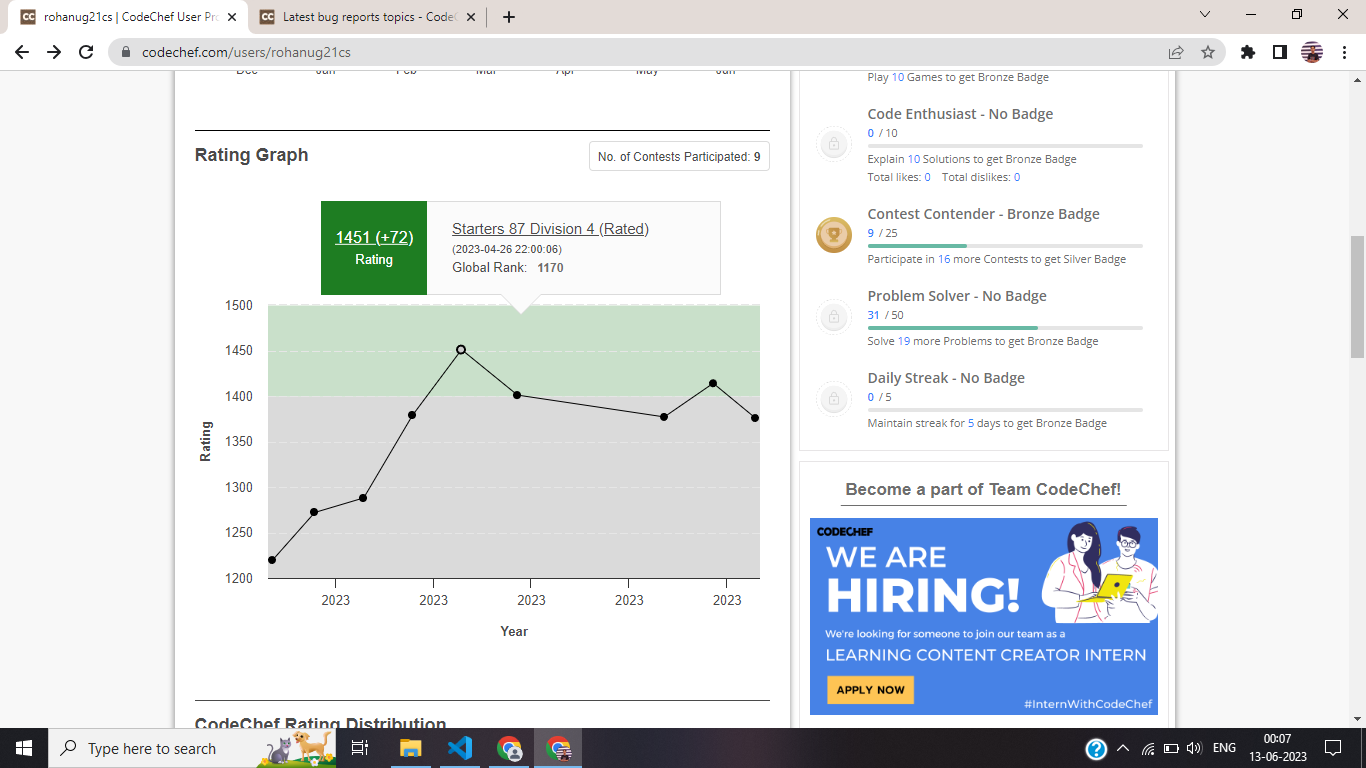1366x768 pixels.
Task: Click the battery status tray icon
Action: click(1170, 748)
